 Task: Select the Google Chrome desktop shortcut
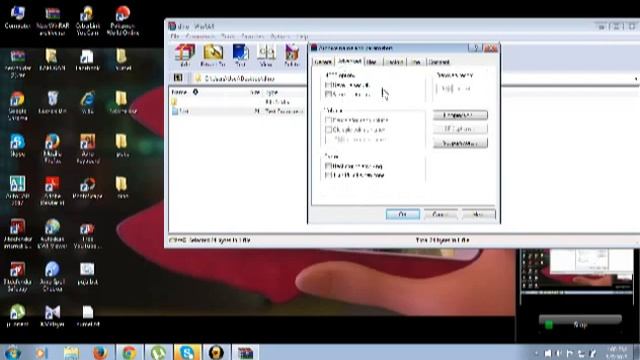[17, 106]
